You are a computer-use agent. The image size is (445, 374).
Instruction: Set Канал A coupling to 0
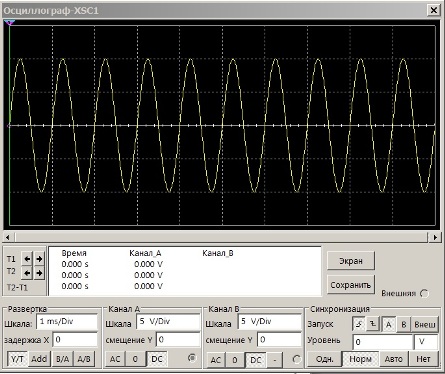click(135, 359)
